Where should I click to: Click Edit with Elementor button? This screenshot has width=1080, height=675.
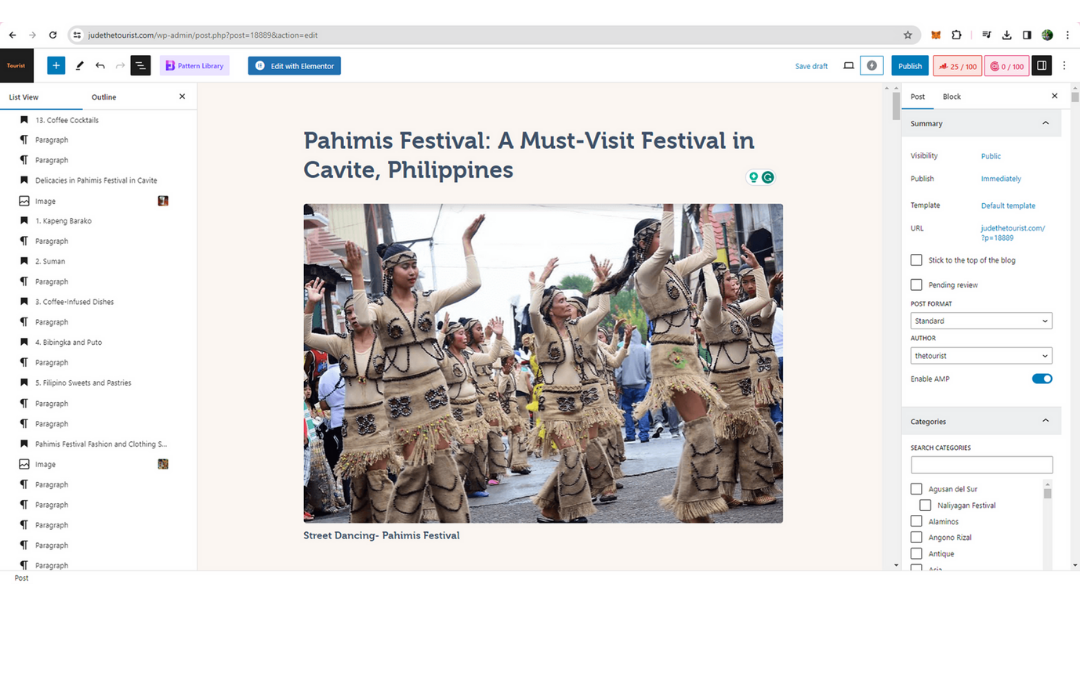coord(294,65)
